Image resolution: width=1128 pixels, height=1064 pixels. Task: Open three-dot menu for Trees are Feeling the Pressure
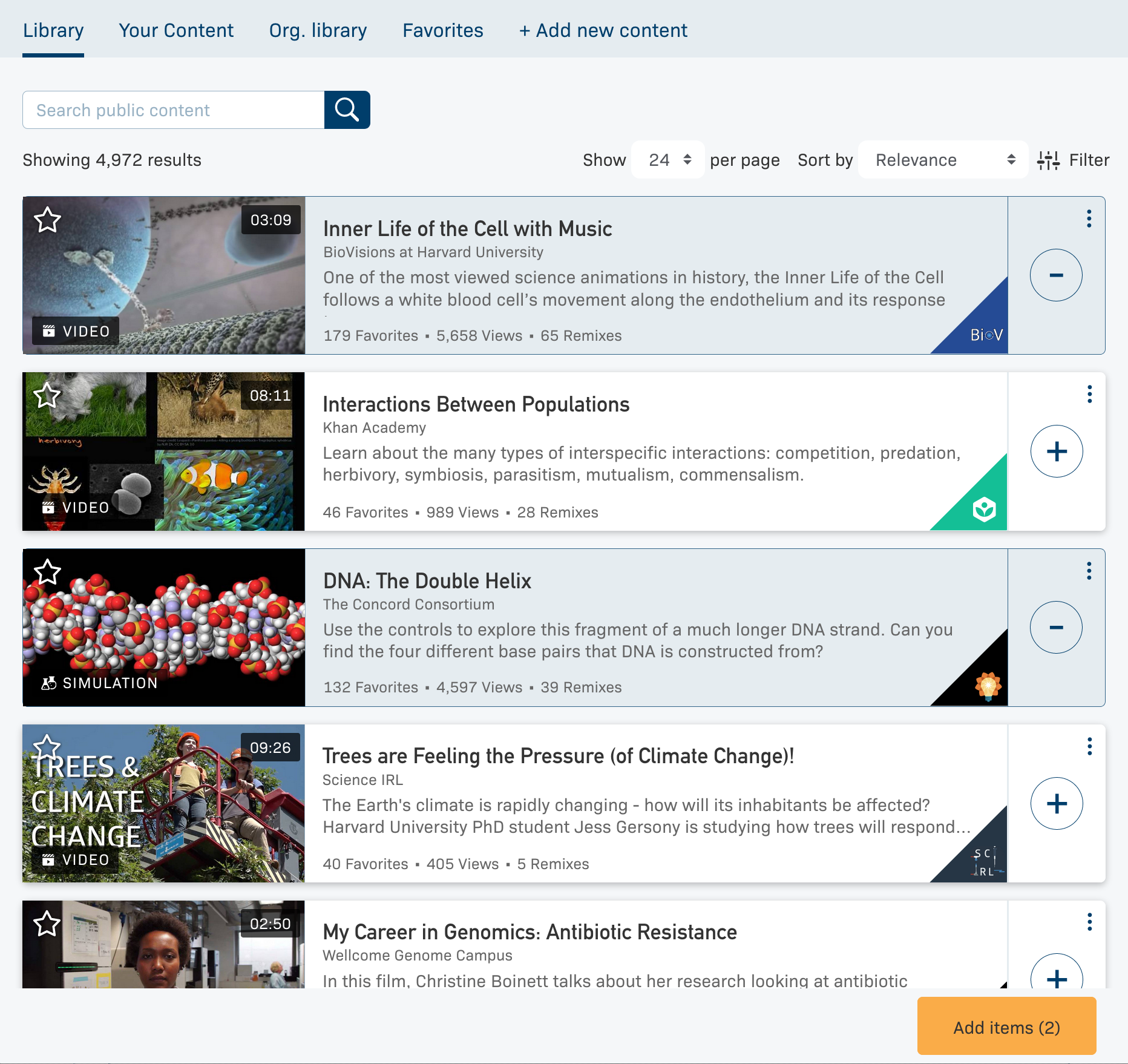(x=1089, y=747)
